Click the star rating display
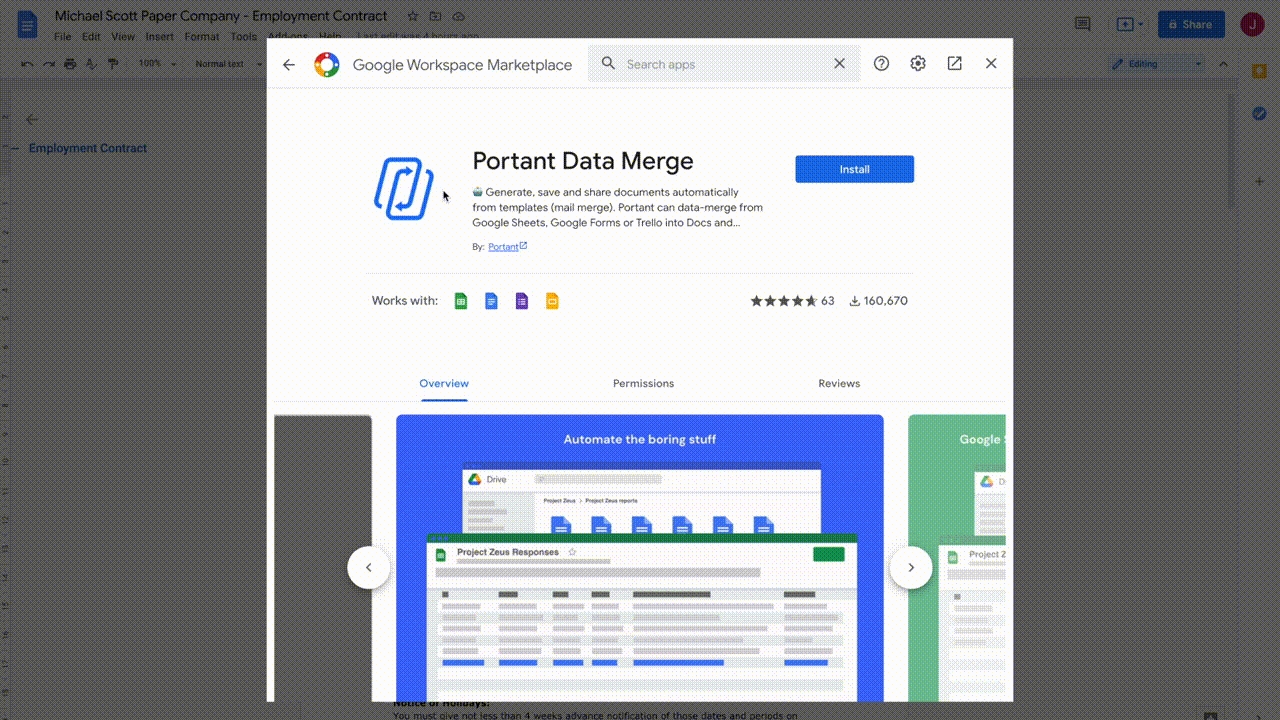1280x720 pixels. coord(784,301)
